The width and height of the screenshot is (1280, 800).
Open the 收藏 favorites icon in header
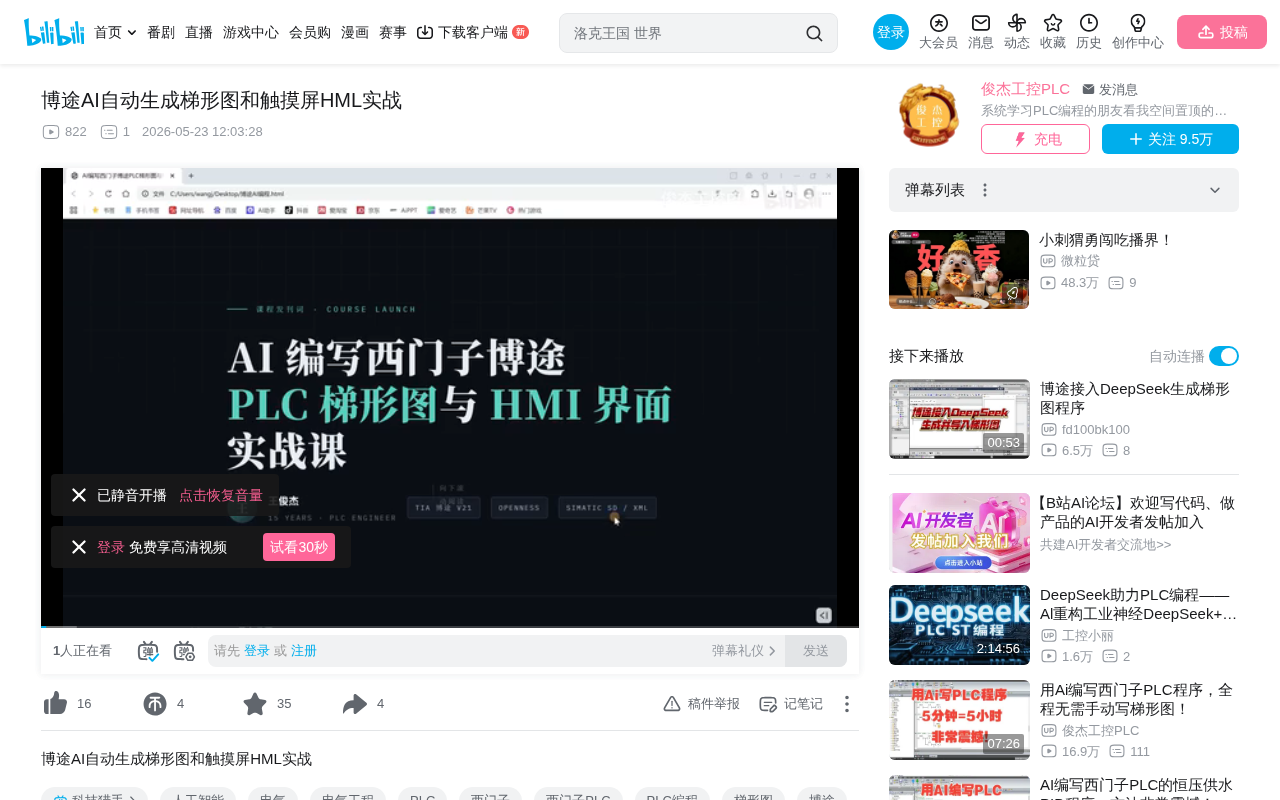[1053, 23]
